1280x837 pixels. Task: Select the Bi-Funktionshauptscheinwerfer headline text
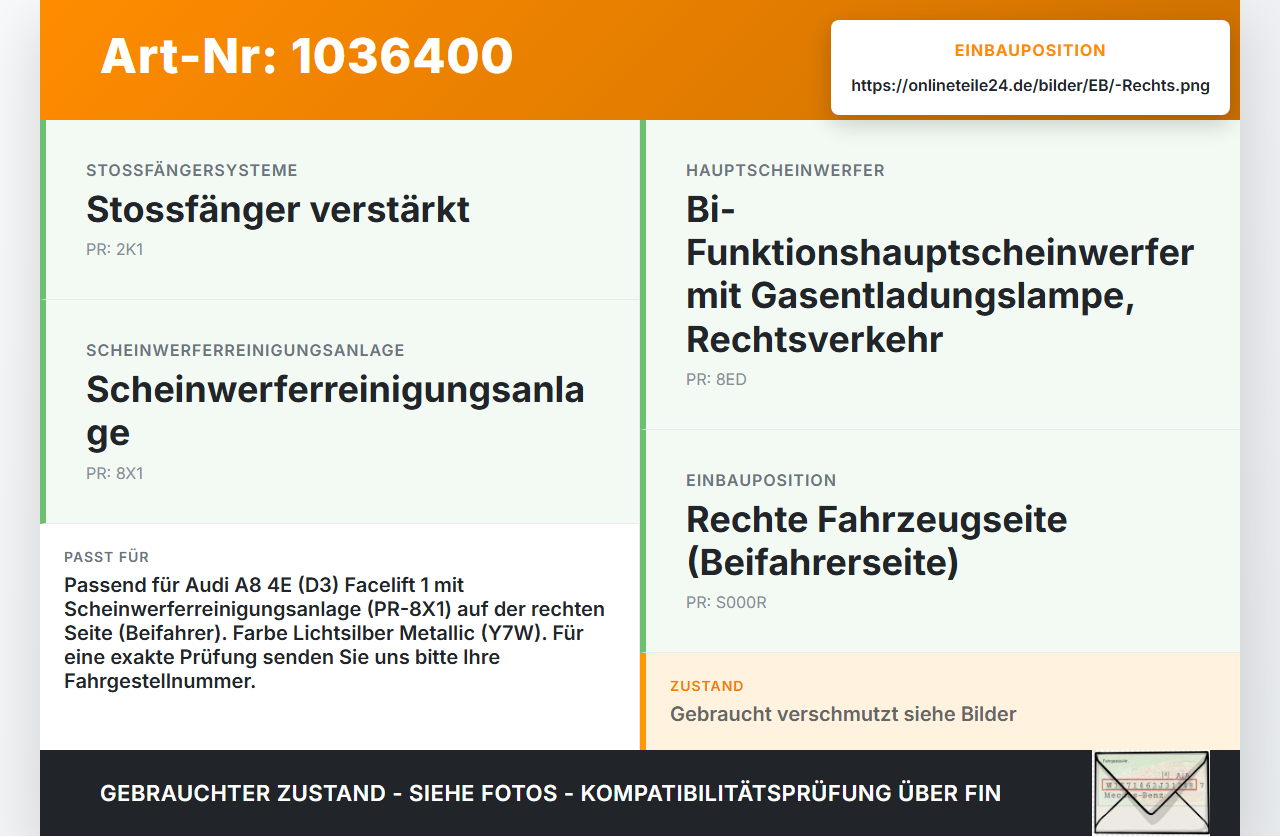(x=940, y=275)
